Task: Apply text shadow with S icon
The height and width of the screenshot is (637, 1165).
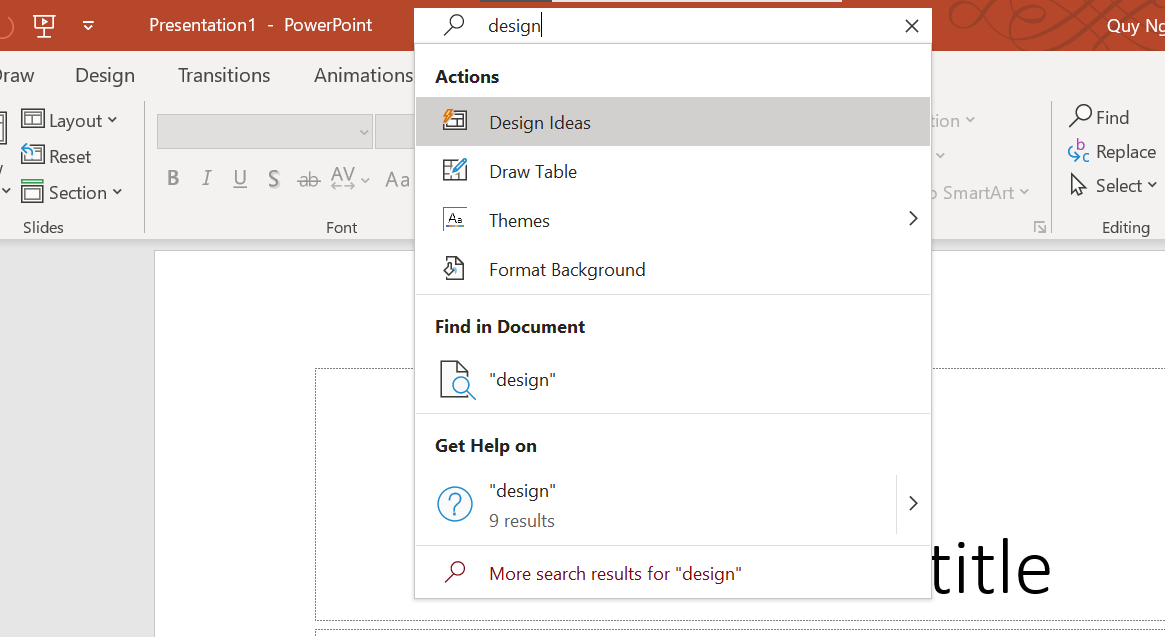Action: pos(273,178)
